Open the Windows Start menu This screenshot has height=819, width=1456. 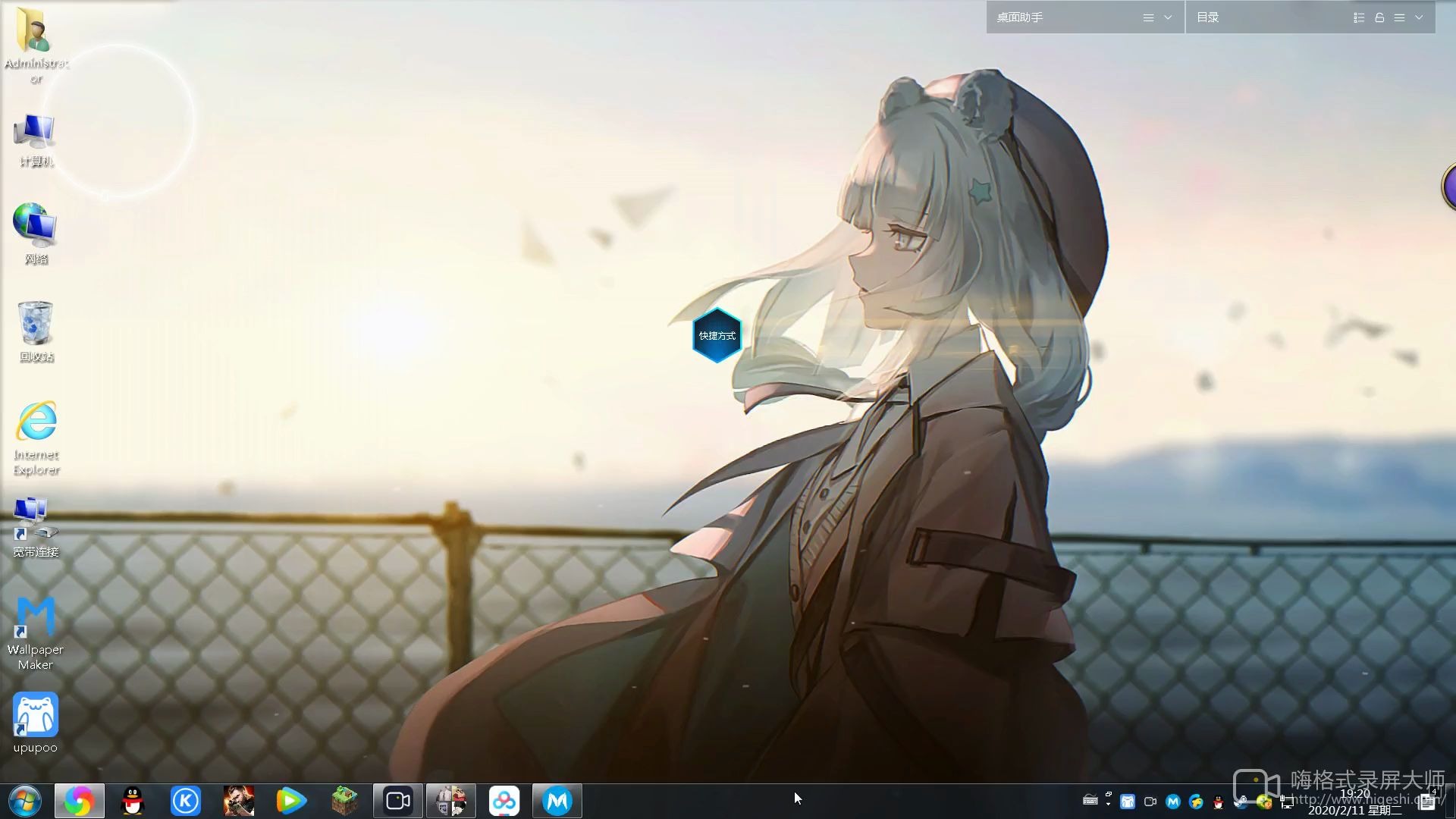(x=25, y=801)
